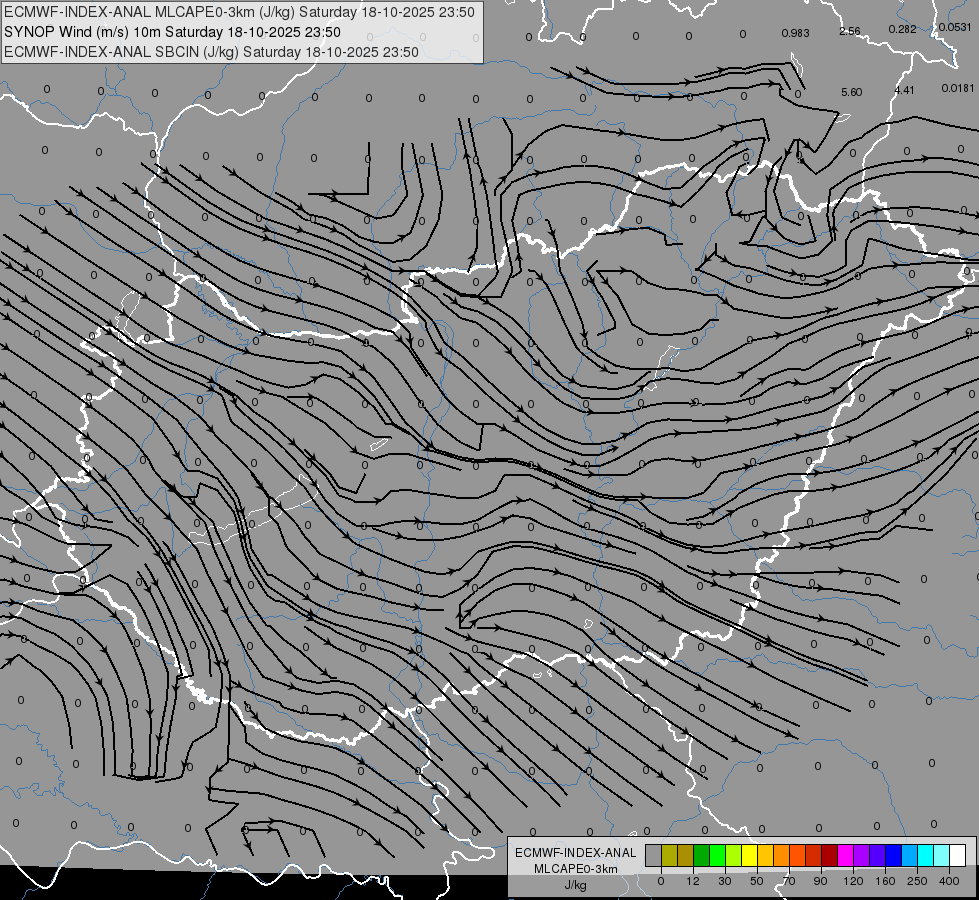Click the 0.983 value on the map
The image size is (979, 900).
795,33
